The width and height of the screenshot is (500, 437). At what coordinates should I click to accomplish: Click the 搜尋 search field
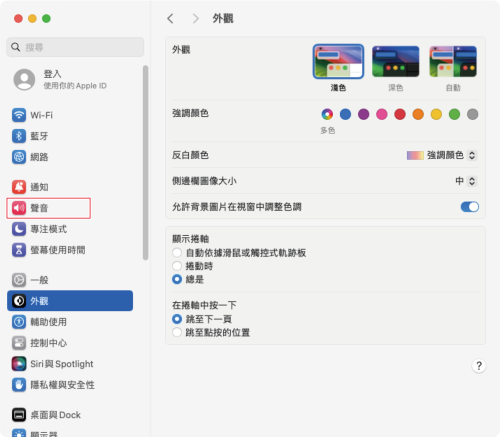point(75,47)
